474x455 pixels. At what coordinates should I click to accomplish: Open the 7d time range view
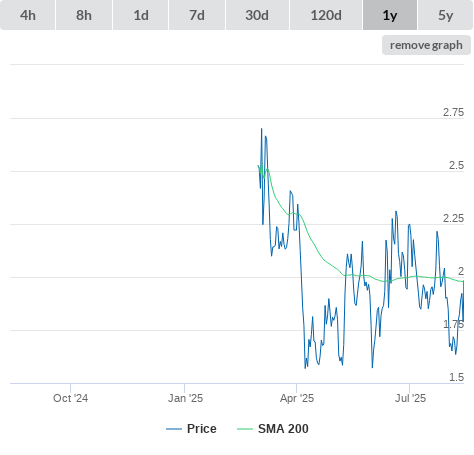pos(197,15)
